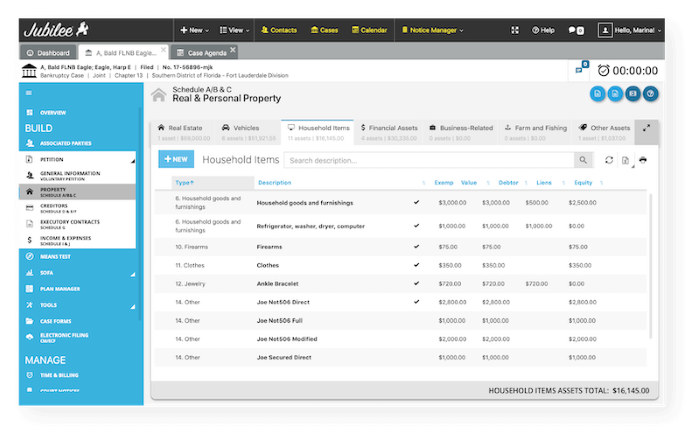Close the A, Bald FLNB Eagle tab
Image resolution: width=700 pixels, height=441 pixels.
click(163, 50)
